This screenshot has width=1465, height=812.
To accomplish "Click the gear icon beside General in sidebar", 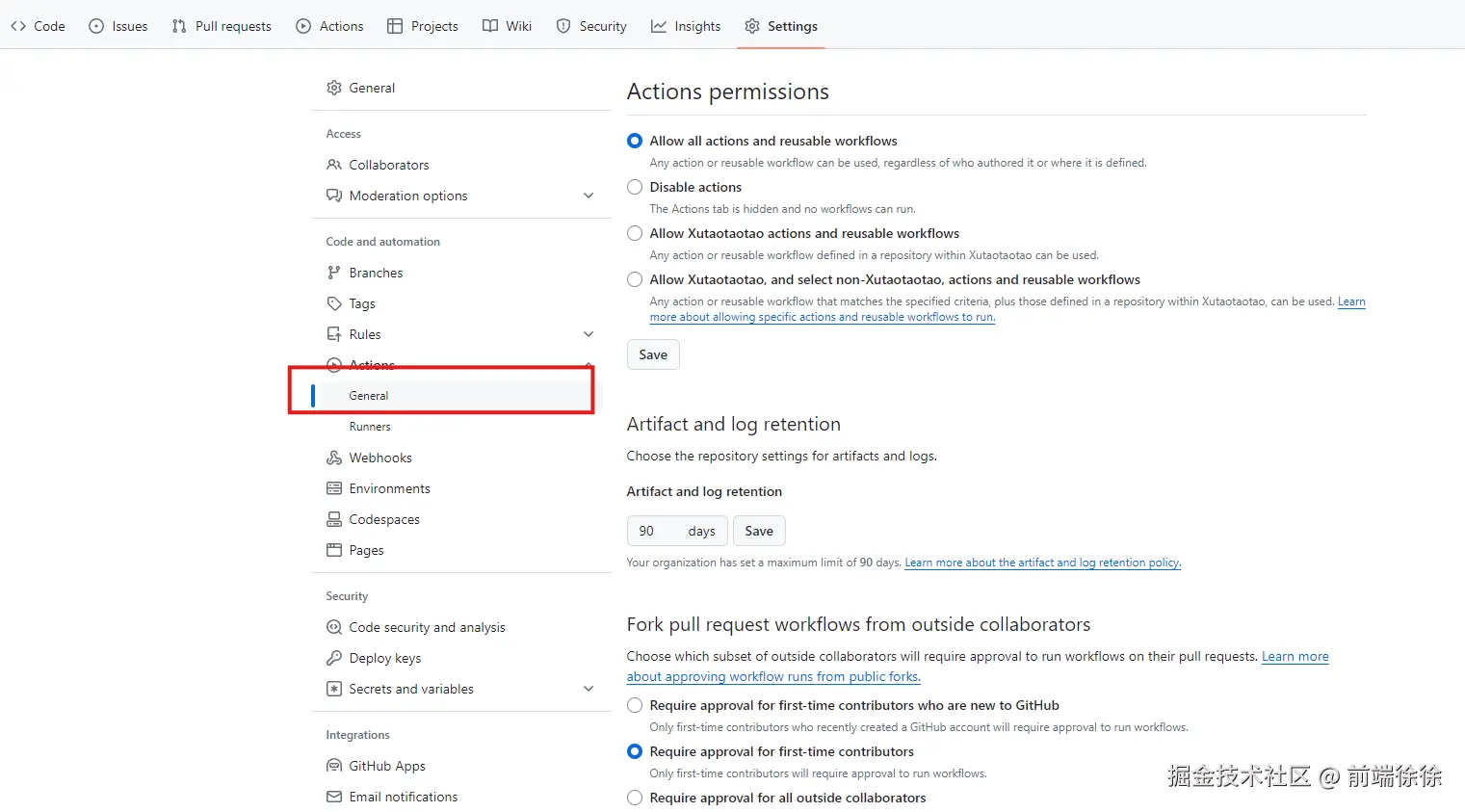I will pyautogui.click(x=334, y=88).
